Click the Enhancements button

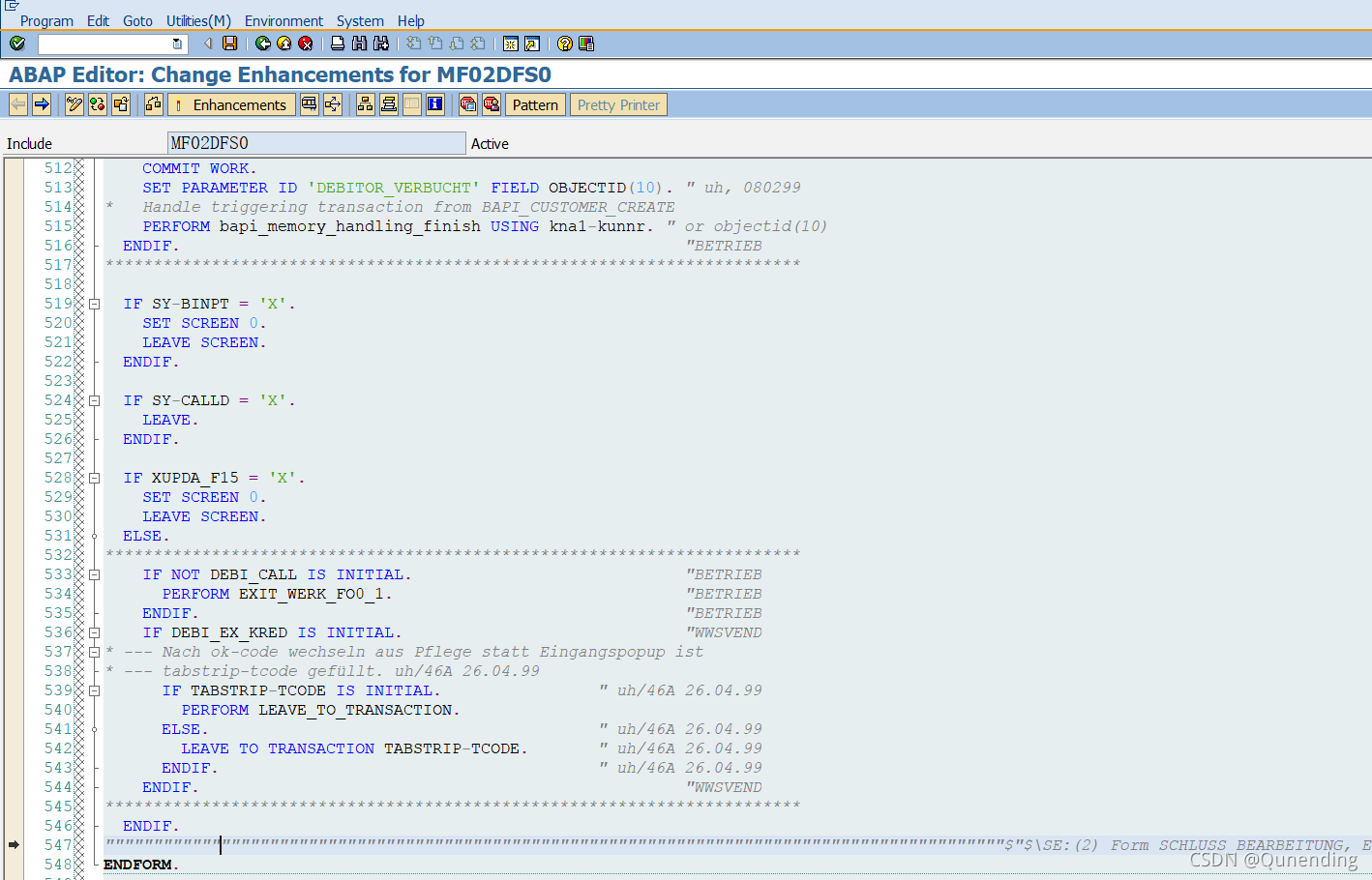(231, 104)
